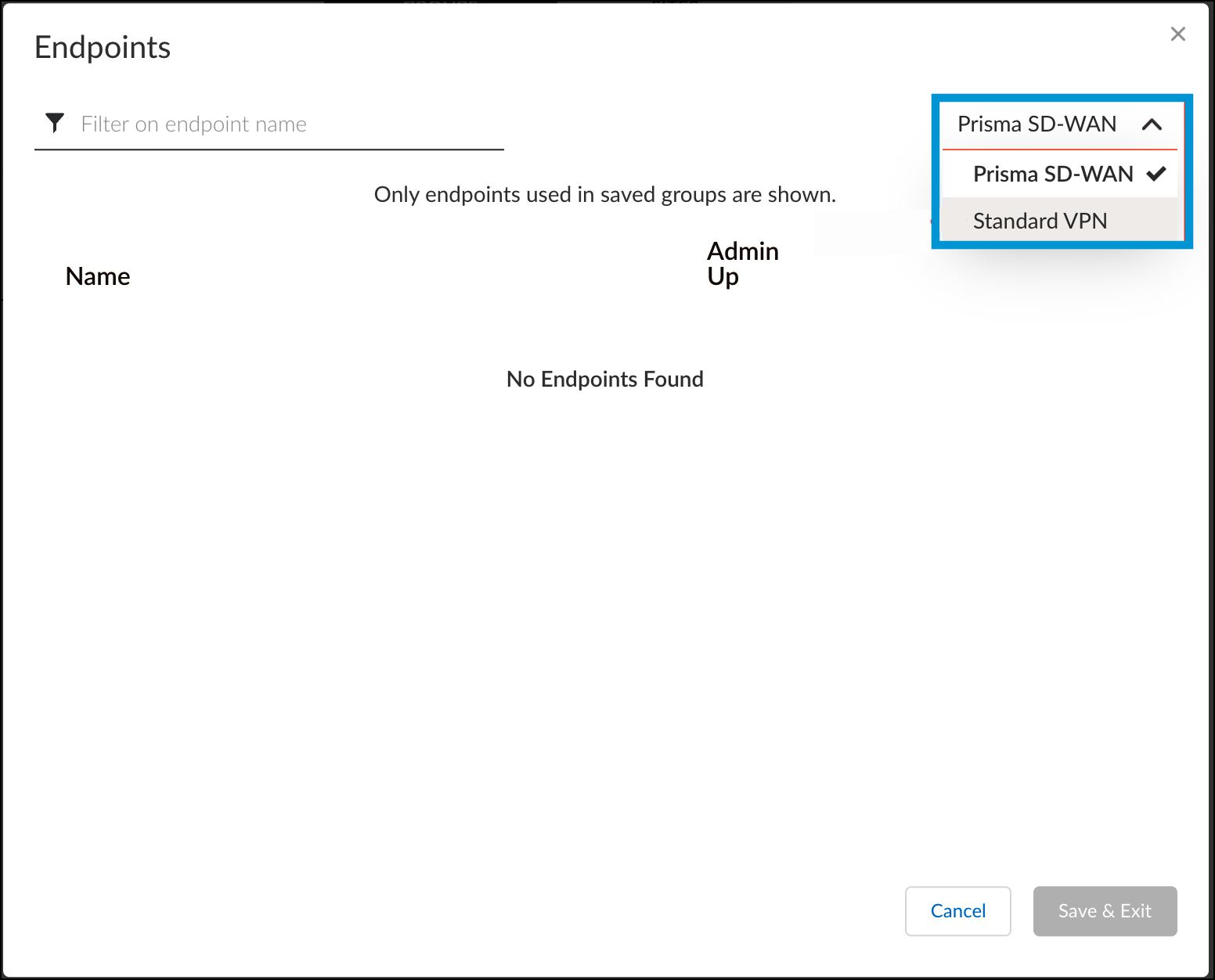Choose the Standard VPN option
This screenshot has height=980, width=1215.
coord(1059,221)
